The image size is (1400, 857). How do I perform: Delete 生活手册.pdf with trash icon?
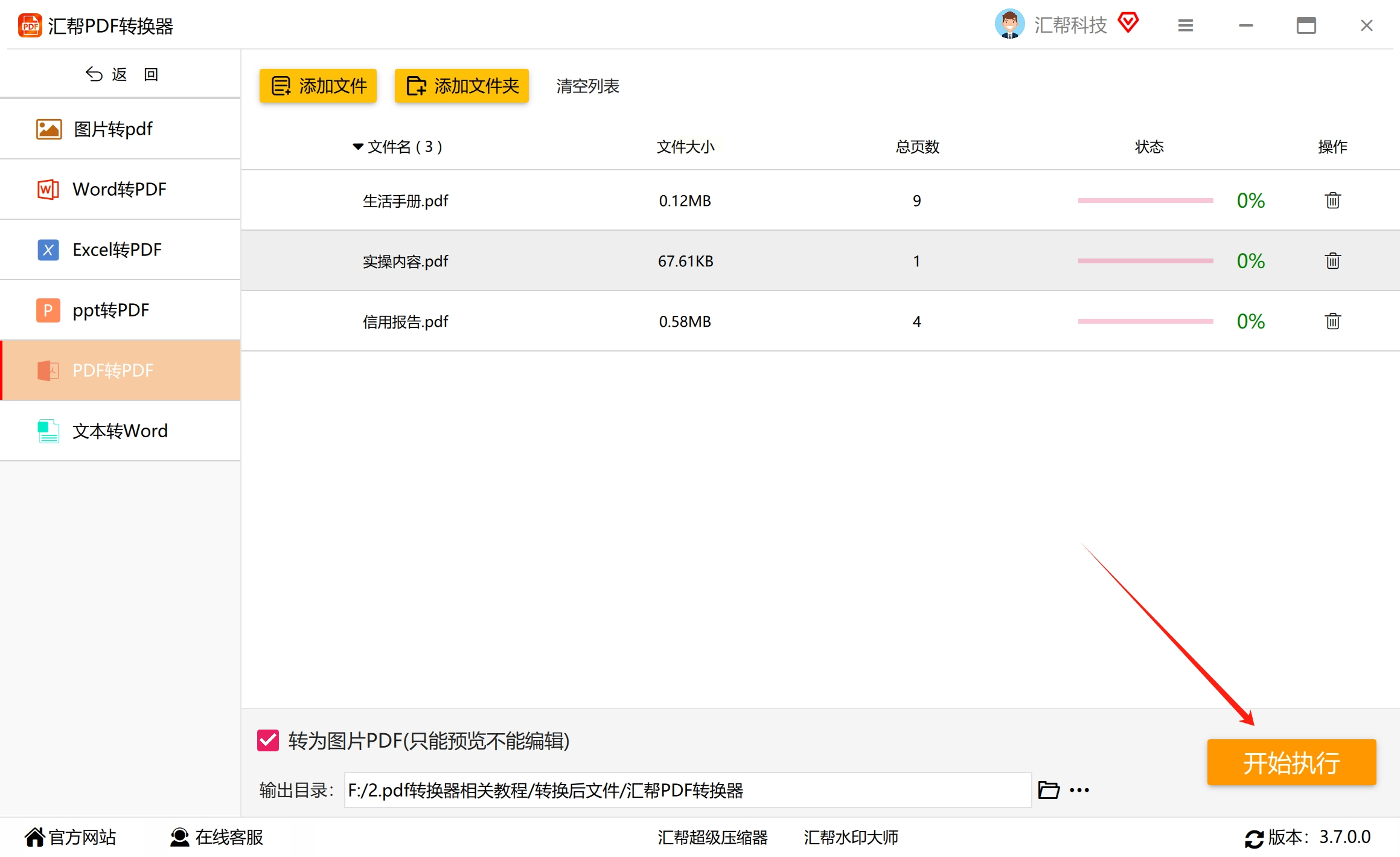(x=1332, y=201)
